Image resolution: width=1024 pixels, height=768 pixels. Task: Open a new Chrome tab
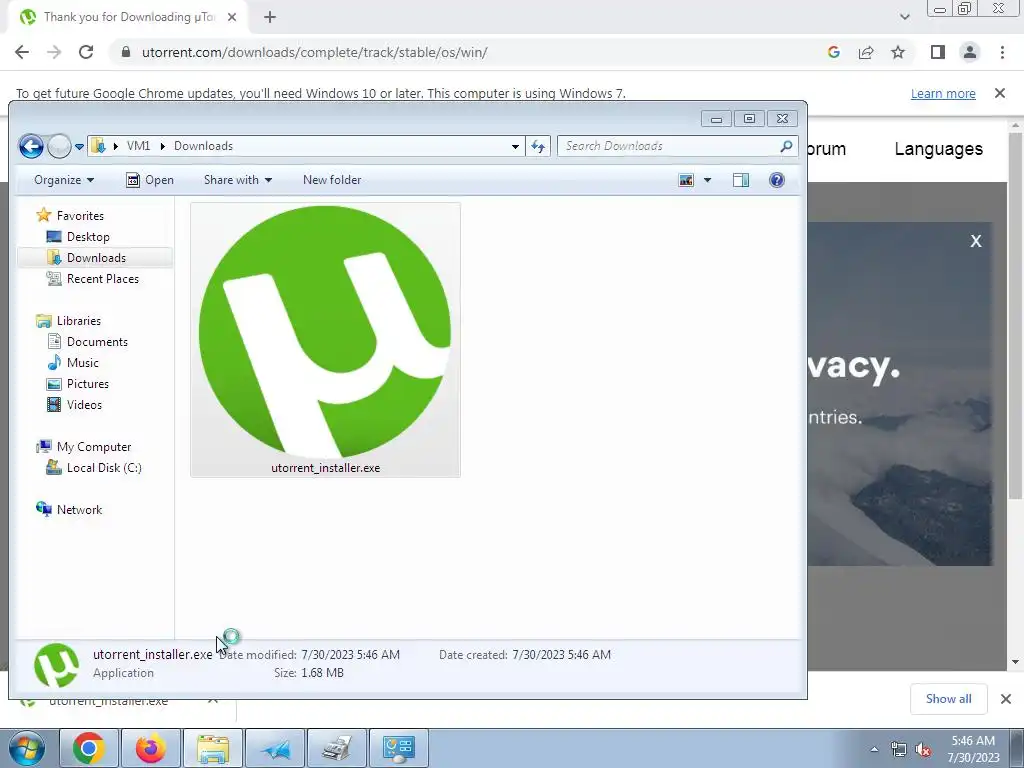(270, 18)
